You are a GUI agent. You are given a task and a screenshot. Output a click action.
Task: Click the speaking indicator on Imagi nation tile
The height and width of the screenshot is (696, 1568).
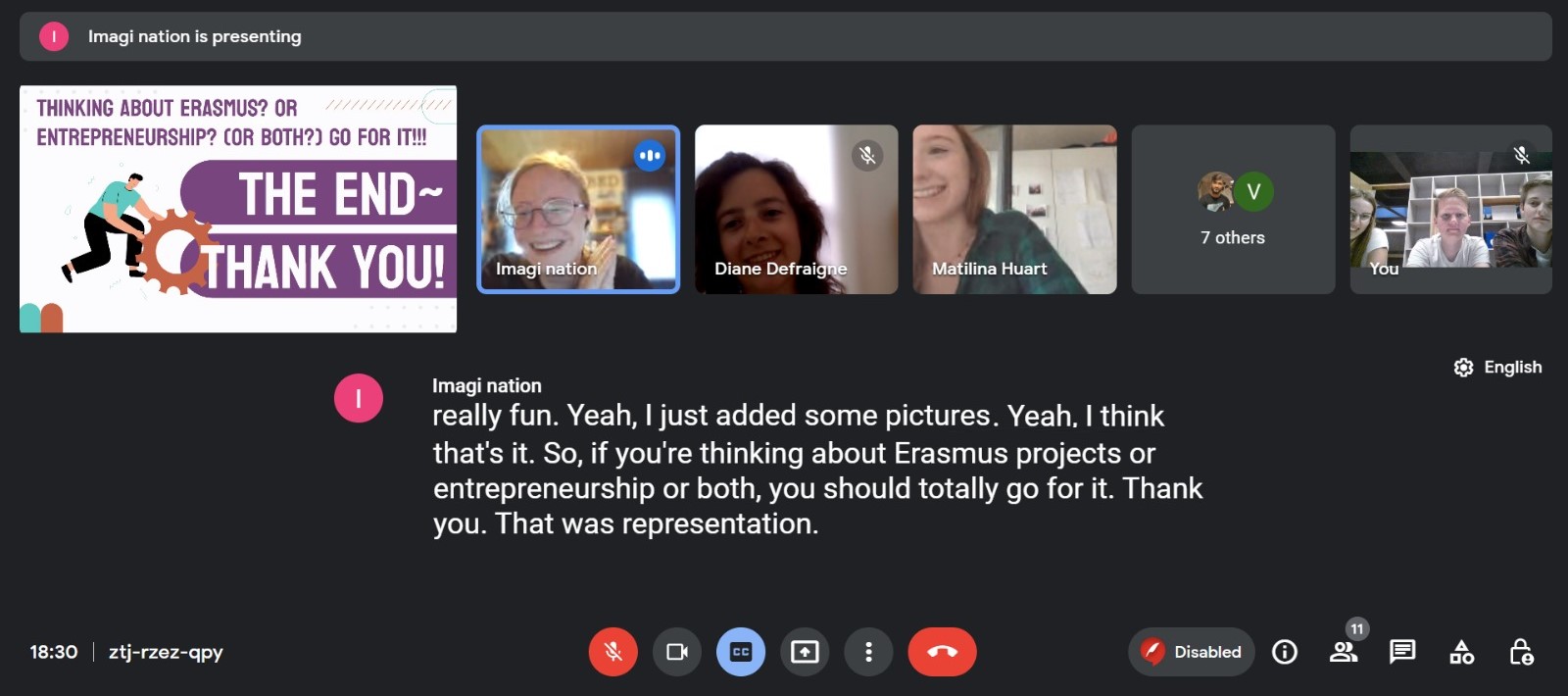coord(649,156)
